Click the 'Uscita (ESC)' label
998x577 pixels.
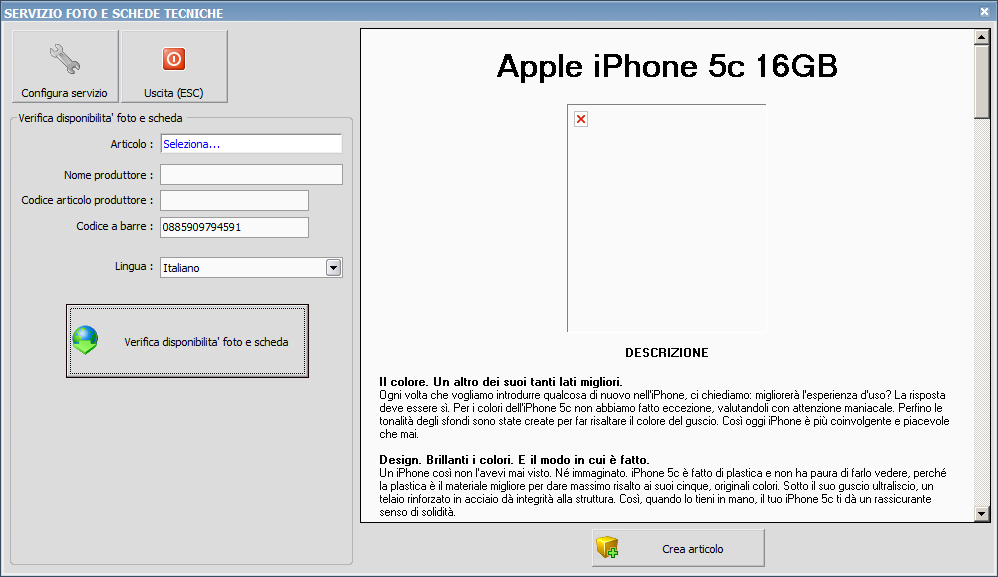coord(174,93)
